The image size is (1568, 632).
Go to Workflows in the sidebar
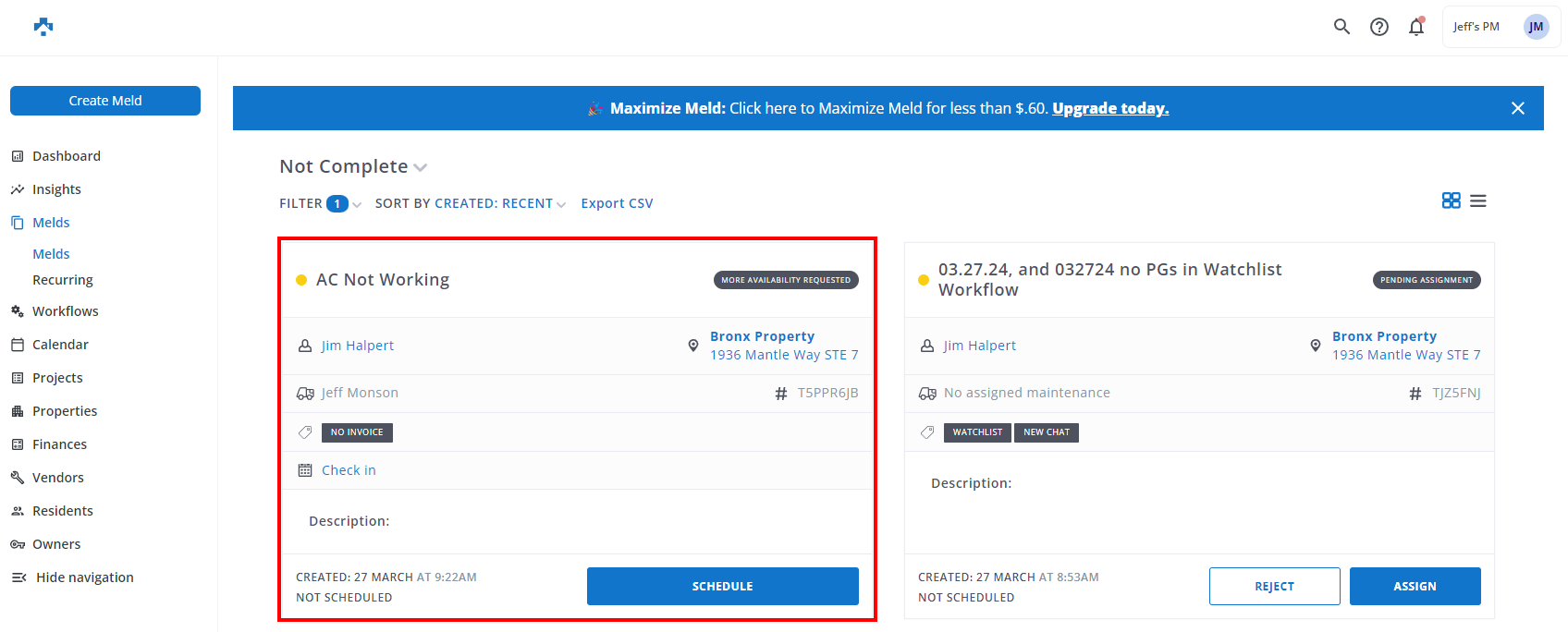[x=65, y=311]
